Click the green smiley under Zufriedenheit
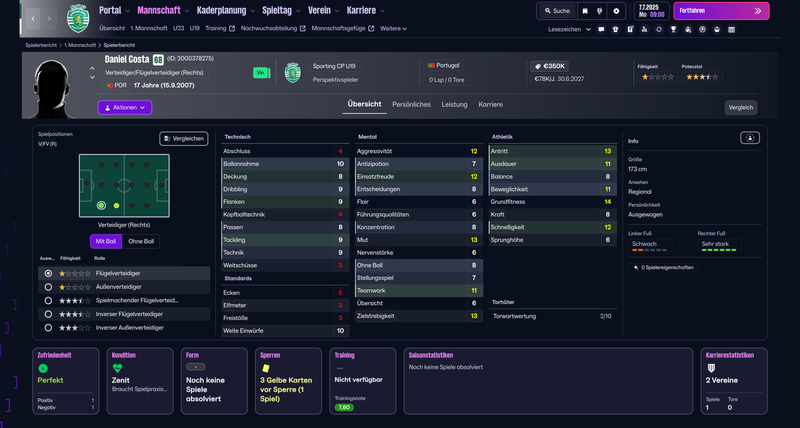Screen dimensions: 800x428 point(42,368)
